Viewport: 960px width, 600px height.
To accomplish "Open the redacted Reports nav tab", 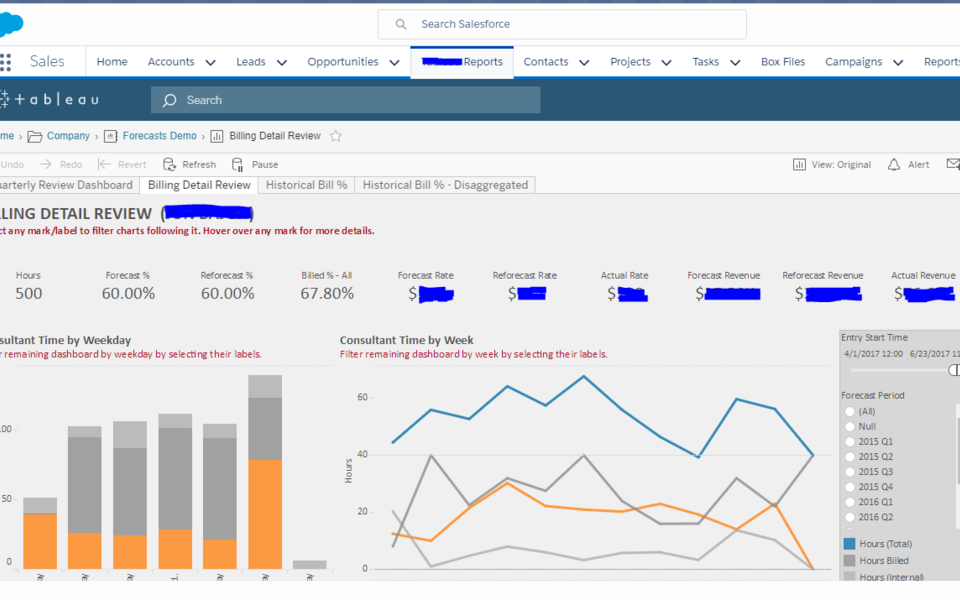I will [462, 62].
